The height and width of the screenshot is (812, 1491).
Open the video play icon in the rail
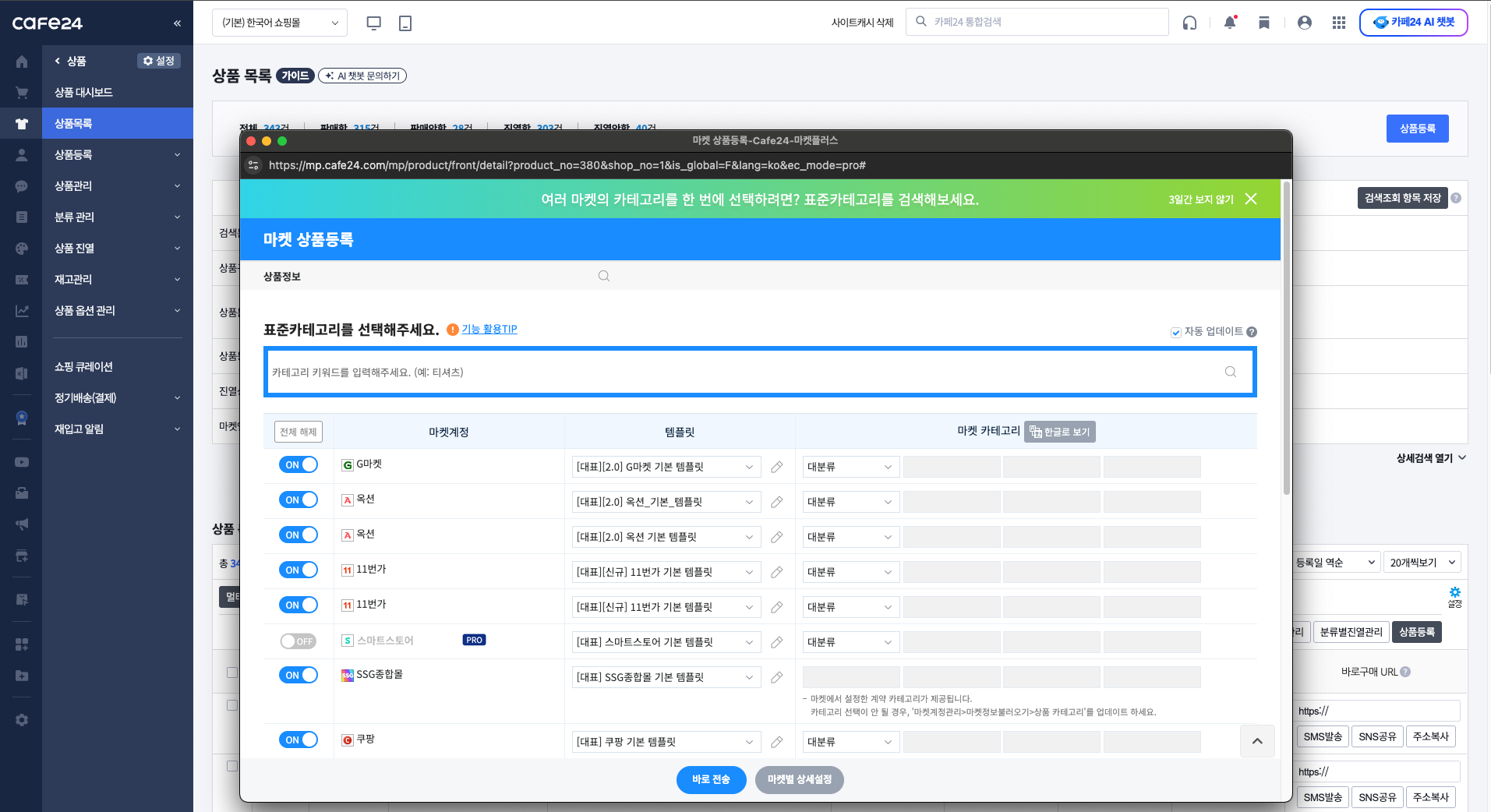pos(22,462)
